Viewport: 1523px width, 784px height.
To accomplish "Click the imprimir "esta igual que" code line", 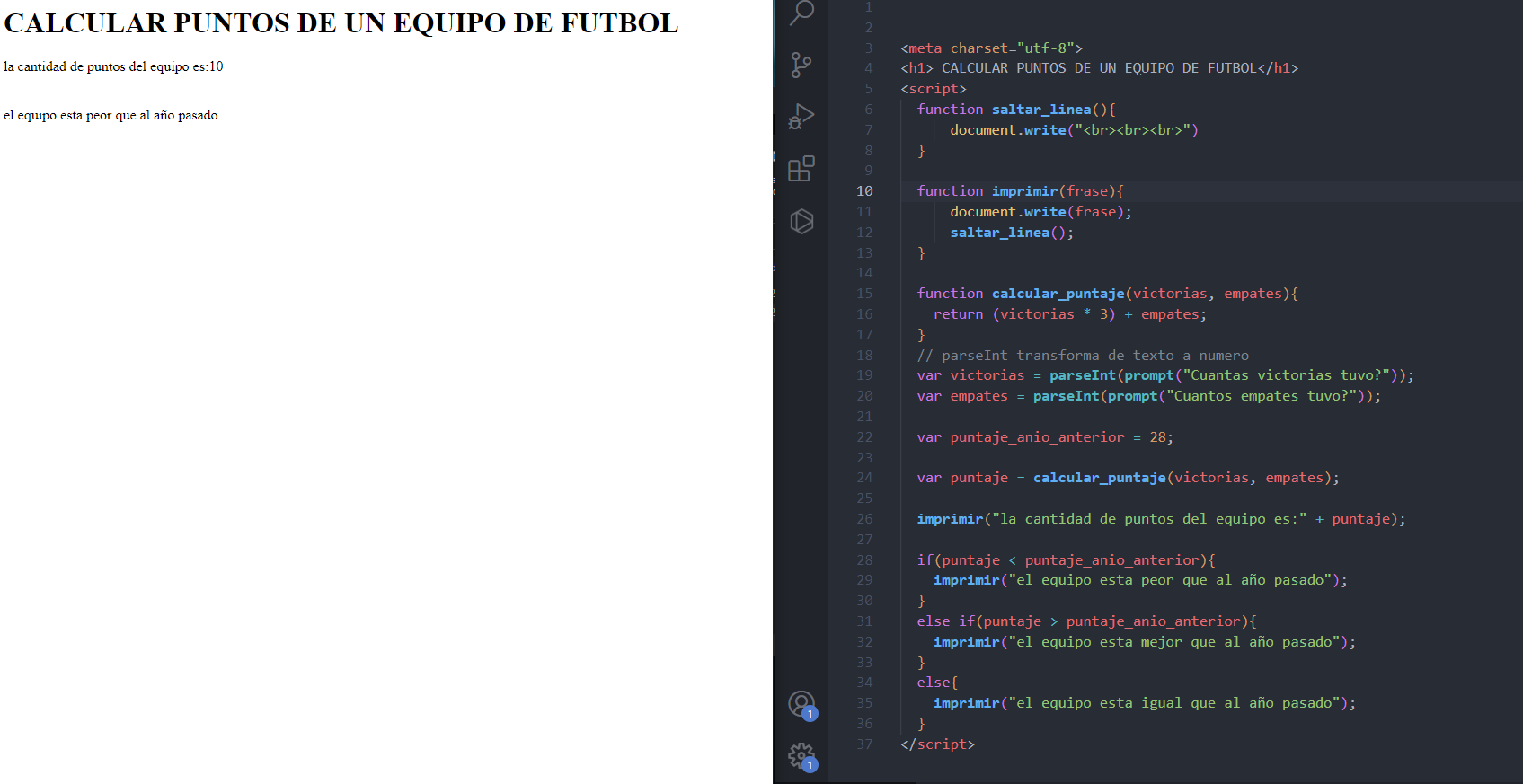I will click(1145, 703).
